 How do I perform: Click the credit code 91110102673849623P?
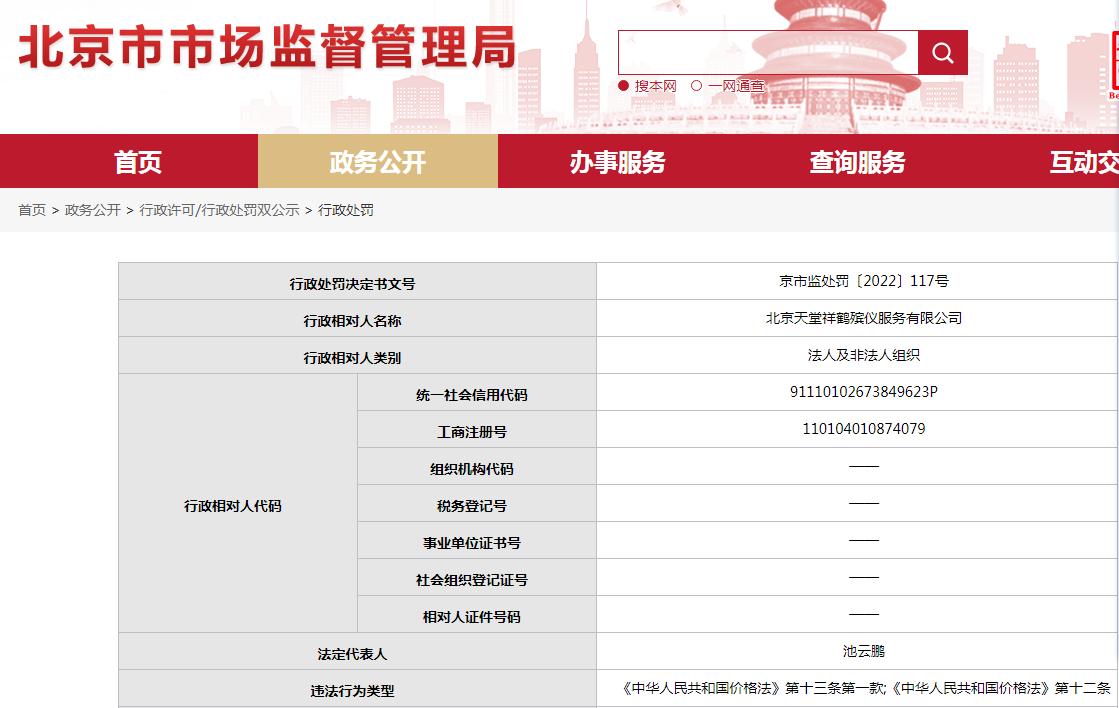[863, 392]
